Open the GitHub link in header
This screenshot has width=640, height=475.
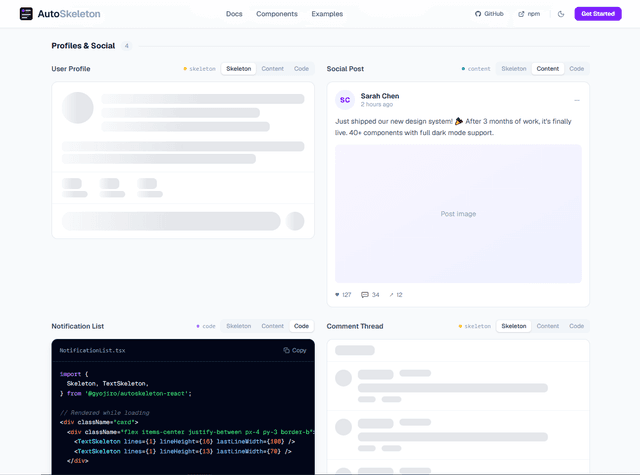pyautogui.click(x=489, y=14)
